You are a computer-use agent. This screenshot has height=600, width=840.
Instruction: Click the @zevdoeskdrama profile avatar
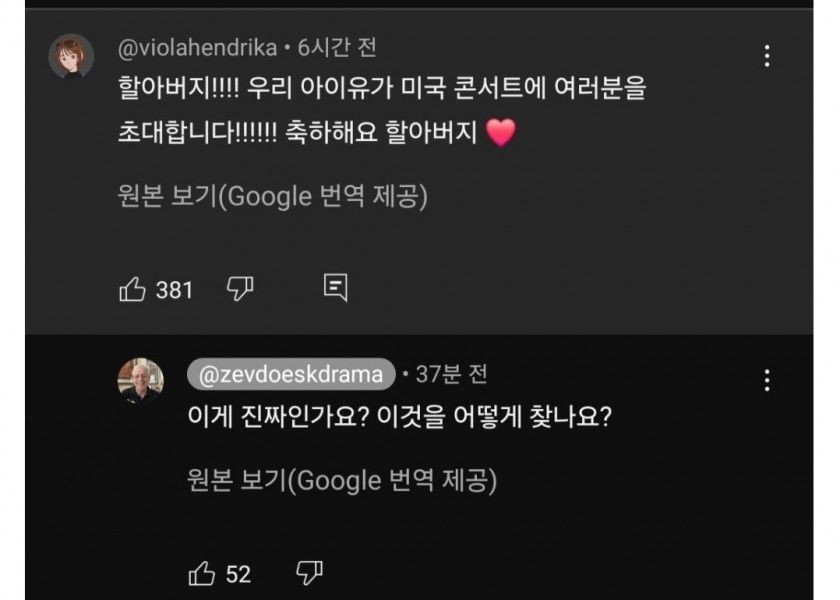141,380
